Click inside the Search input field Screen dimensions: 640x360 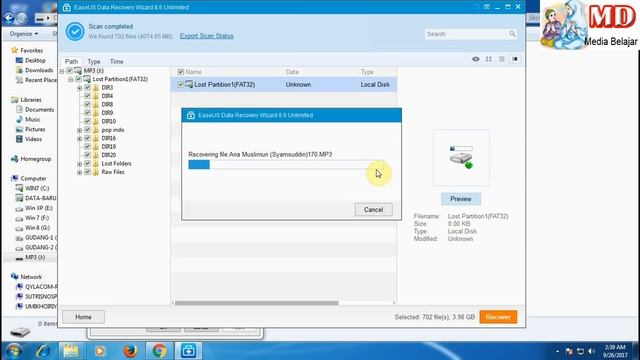pos(467,34)
